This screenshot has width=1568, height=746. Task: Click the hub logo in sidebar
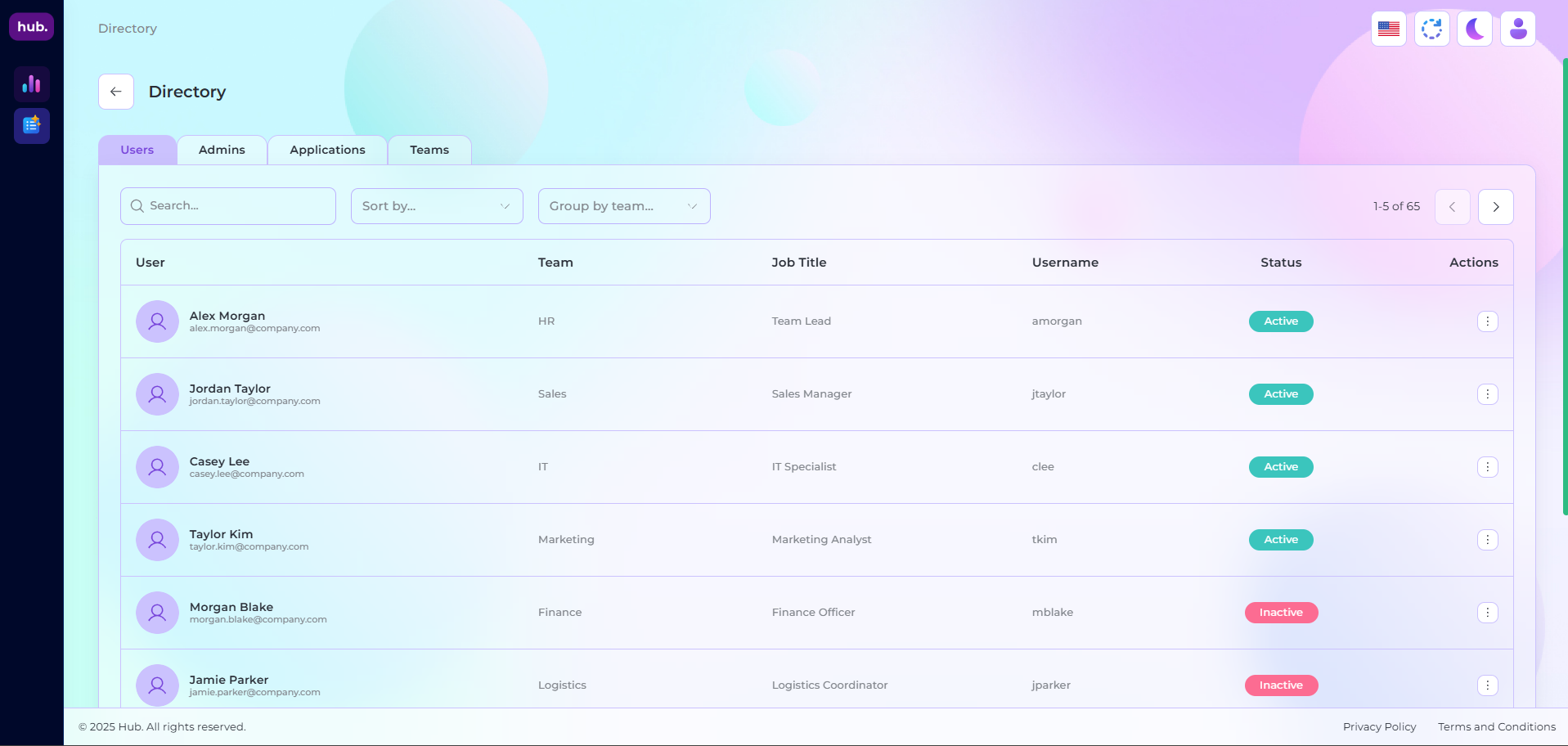tap(32, 27)
